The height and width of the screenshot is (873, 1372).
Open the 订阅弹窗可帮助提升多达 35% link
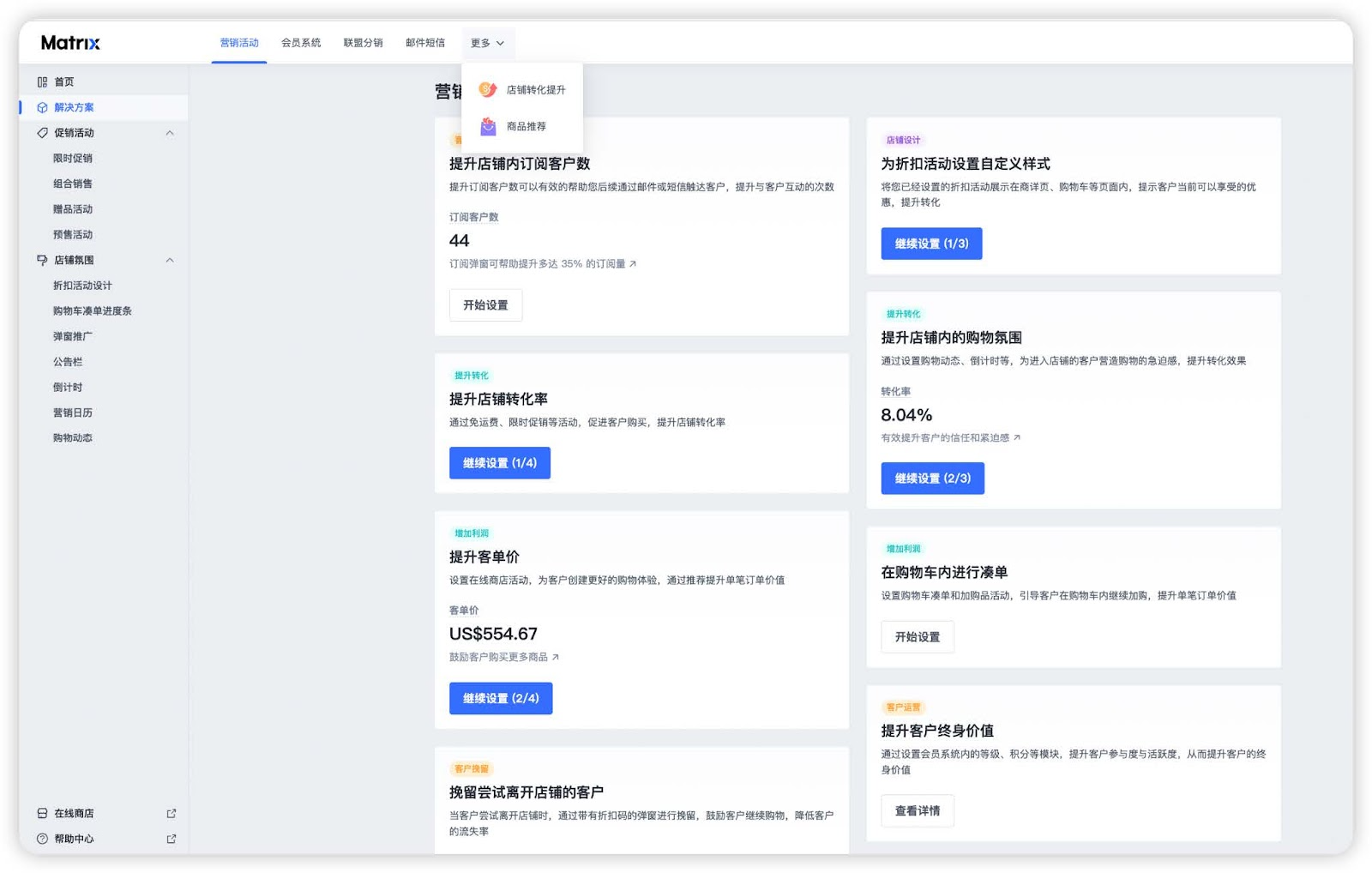[542, 264]
